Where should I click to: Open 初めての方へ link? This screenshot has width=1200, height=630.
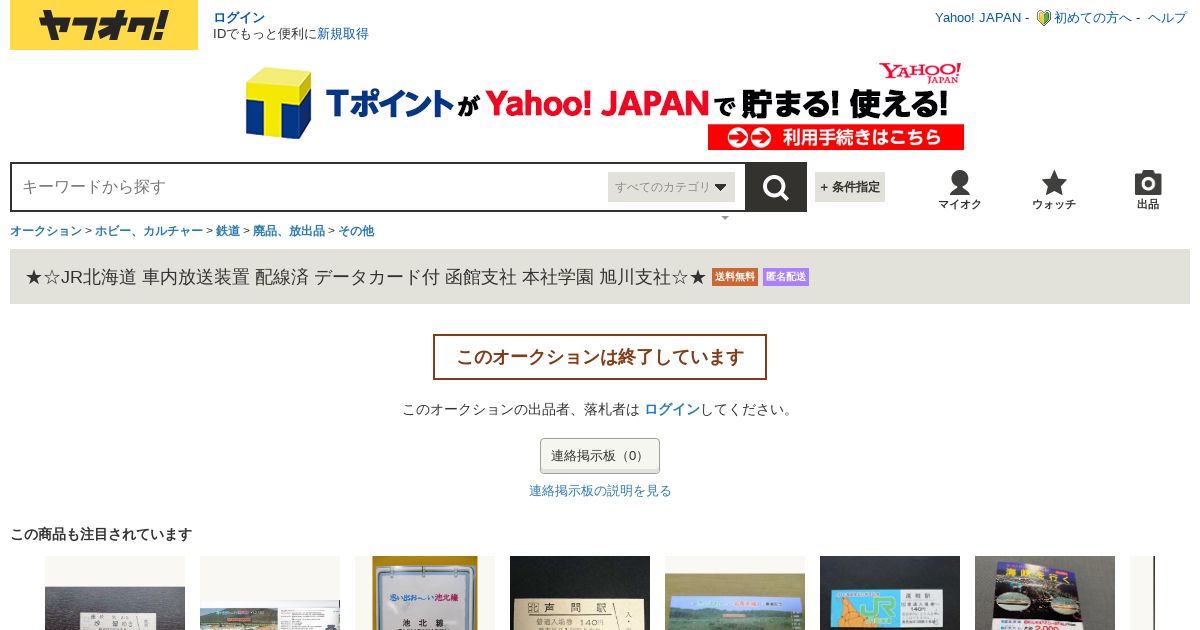point(1093,18)
